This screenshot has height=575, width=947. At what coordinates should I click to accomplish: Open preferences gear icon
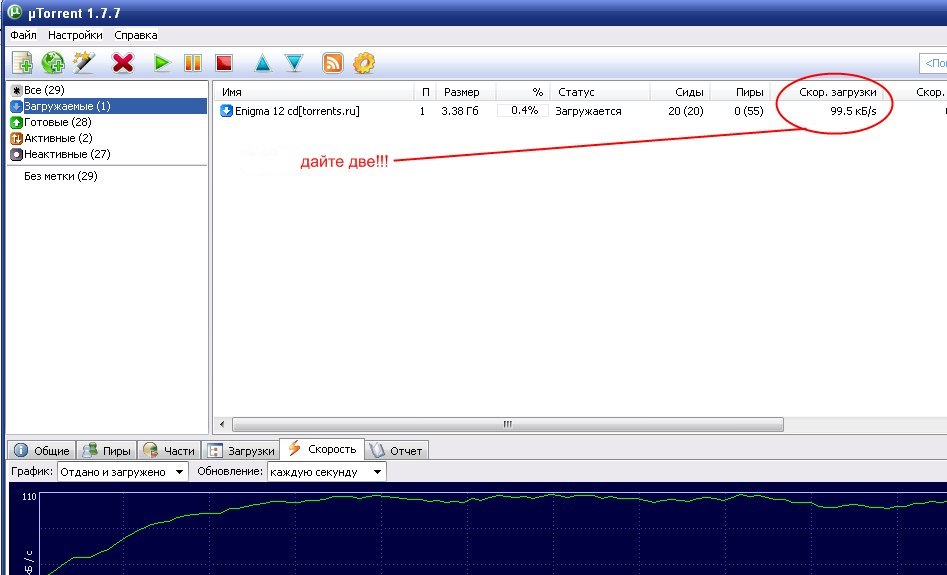[x=364, y=63]
